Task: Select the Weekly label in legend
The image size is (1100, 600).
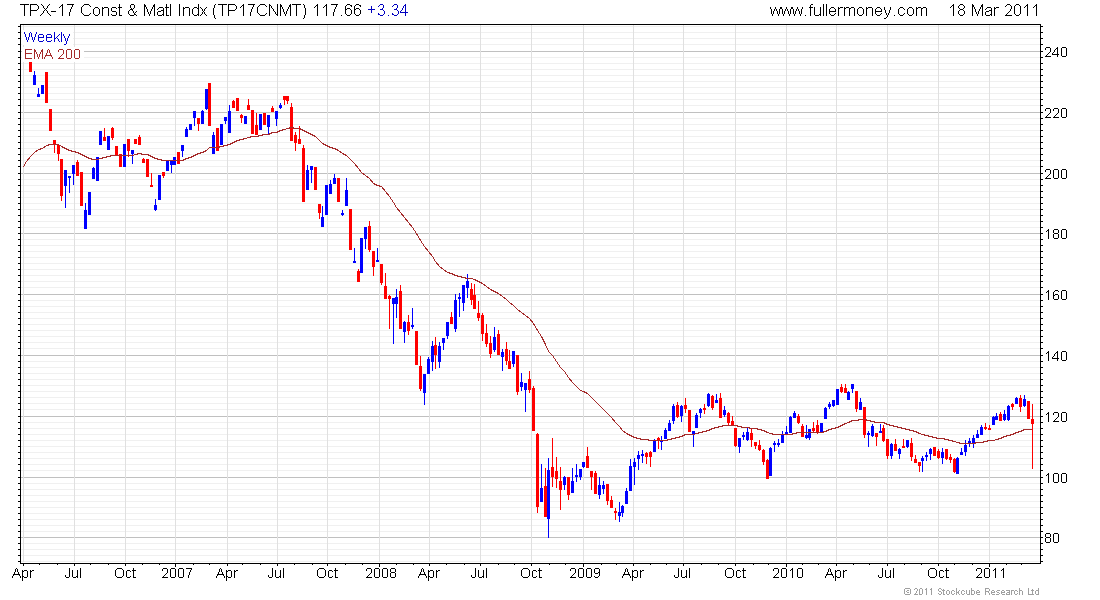Action: click(x=47, y=37)
